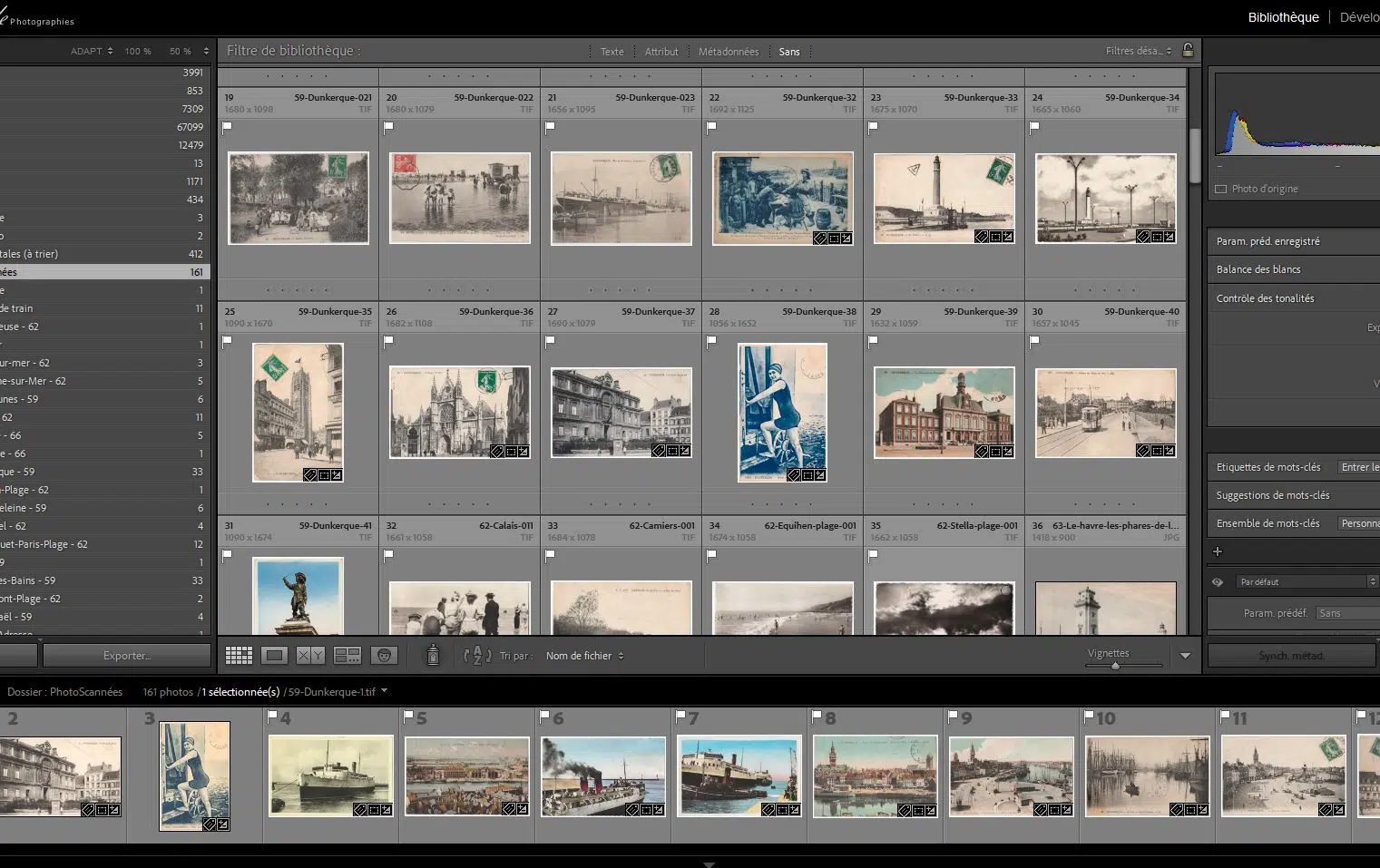
Task: Open the toolbar content triangle menu
Action: coord(1185,656)
